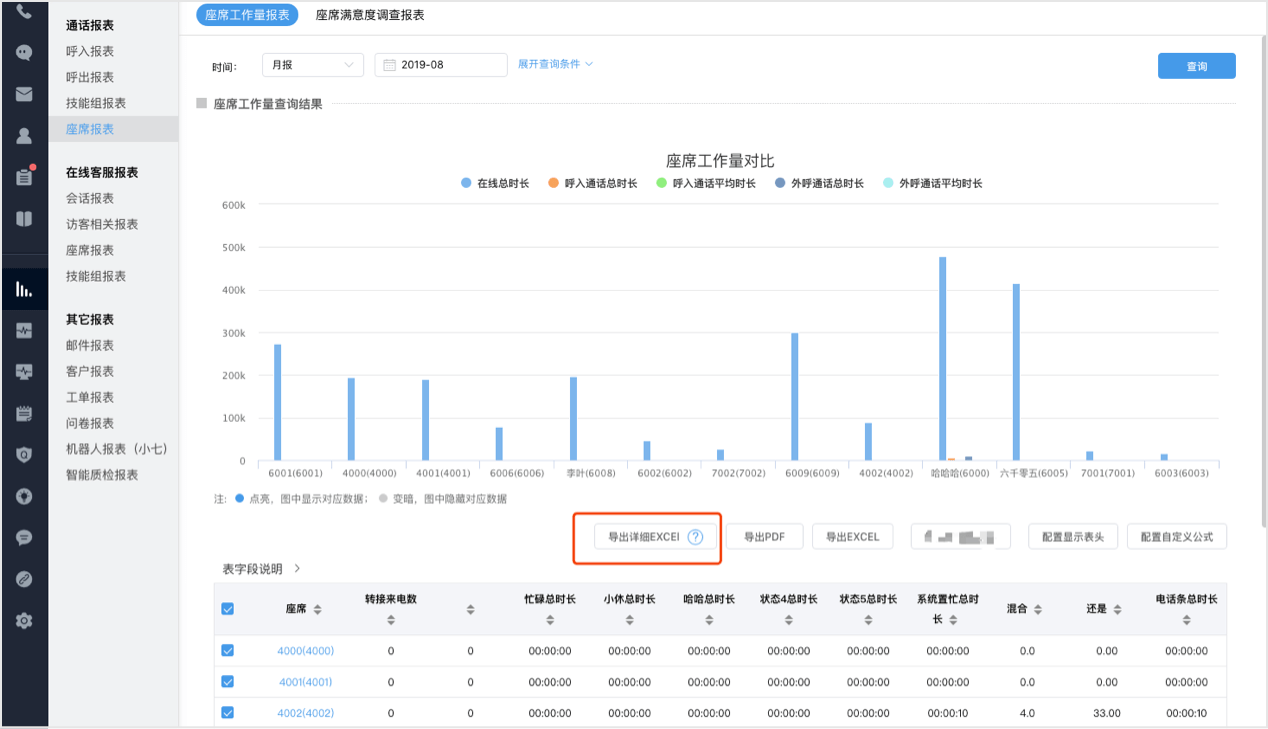Open the ticket clipboard icon with red dot
The image size is (1268, 729).
24,177
